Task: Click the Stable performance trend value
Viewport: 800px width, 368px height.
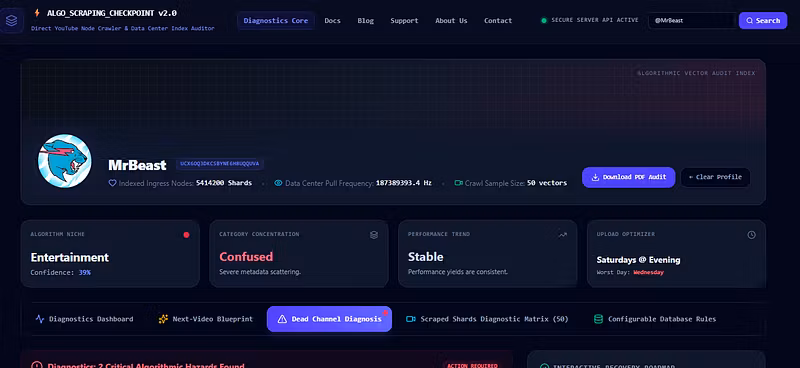Action: [426, 257]
